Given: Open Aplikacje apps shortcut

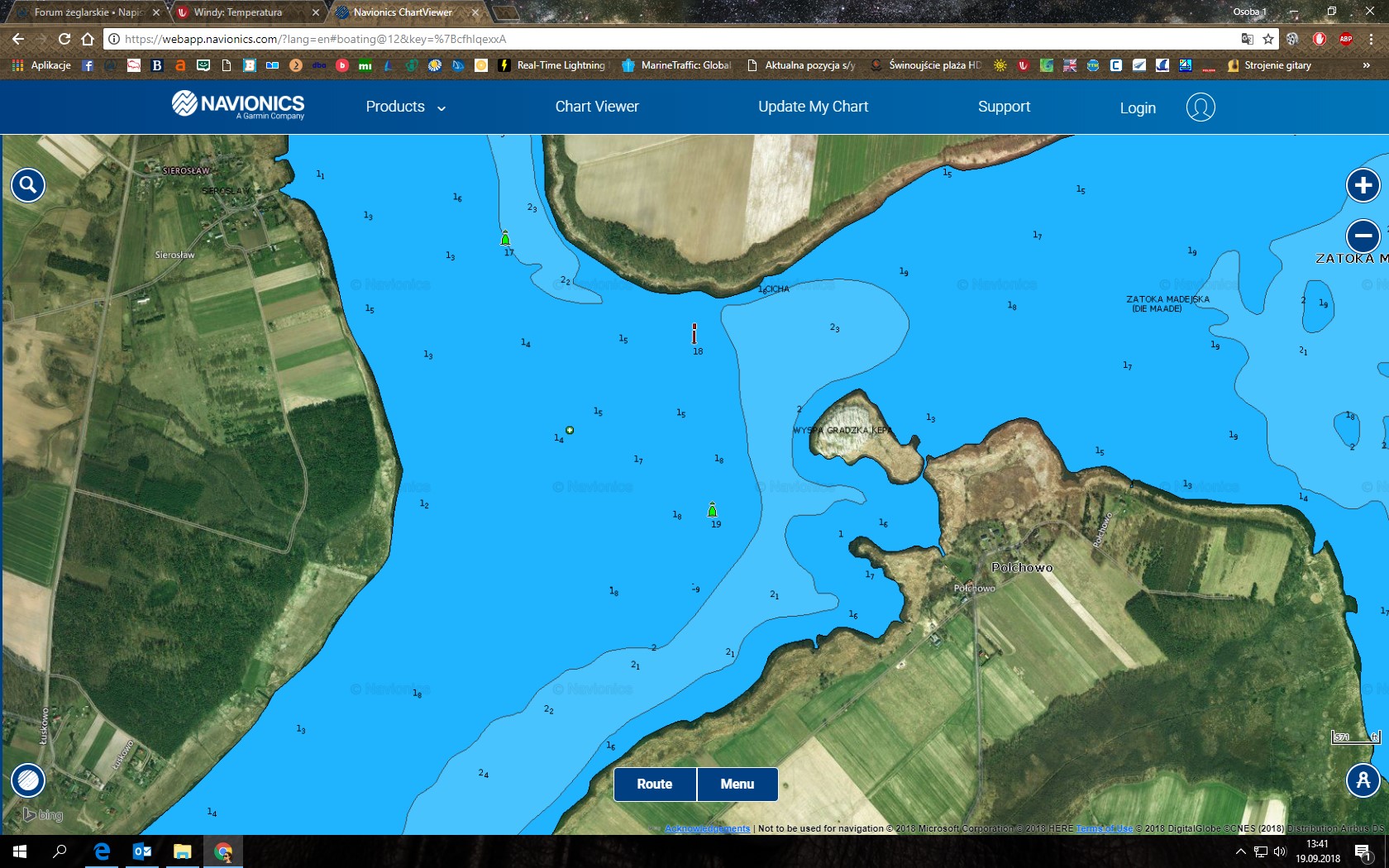Looking at the screenshot, I should click(x=41, y=65).
